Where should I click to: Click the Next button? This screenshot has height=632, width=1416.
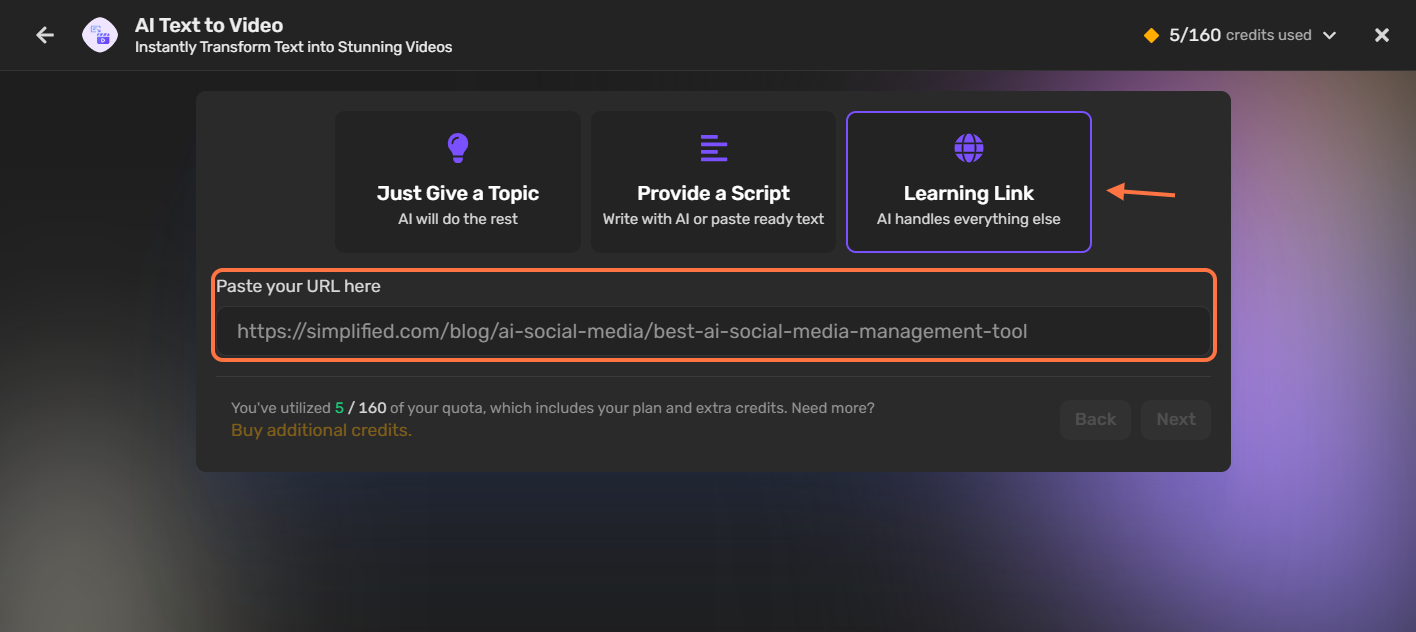(x=1176, y=420)
